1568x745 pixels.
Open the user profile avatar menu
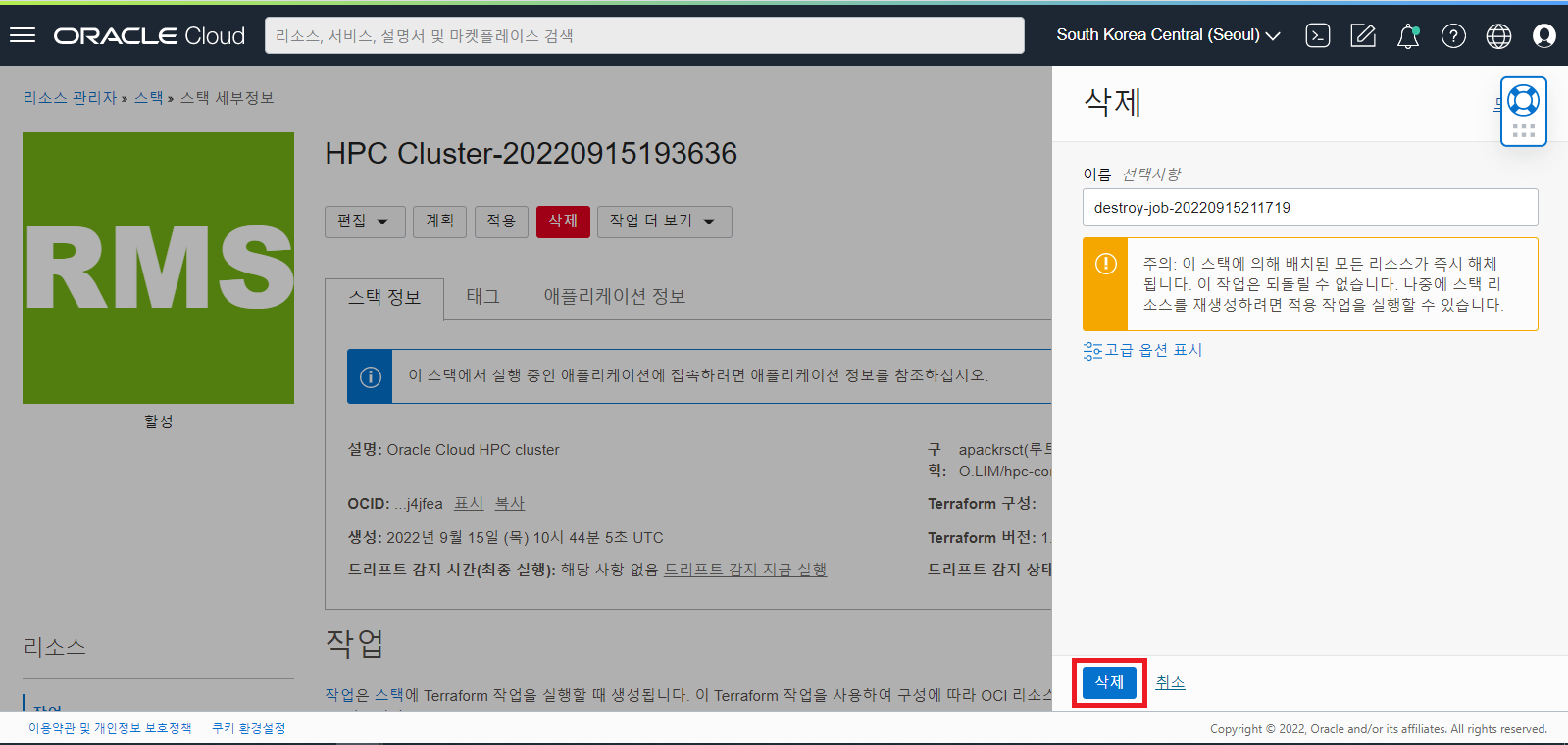[x=1543, y=36]
